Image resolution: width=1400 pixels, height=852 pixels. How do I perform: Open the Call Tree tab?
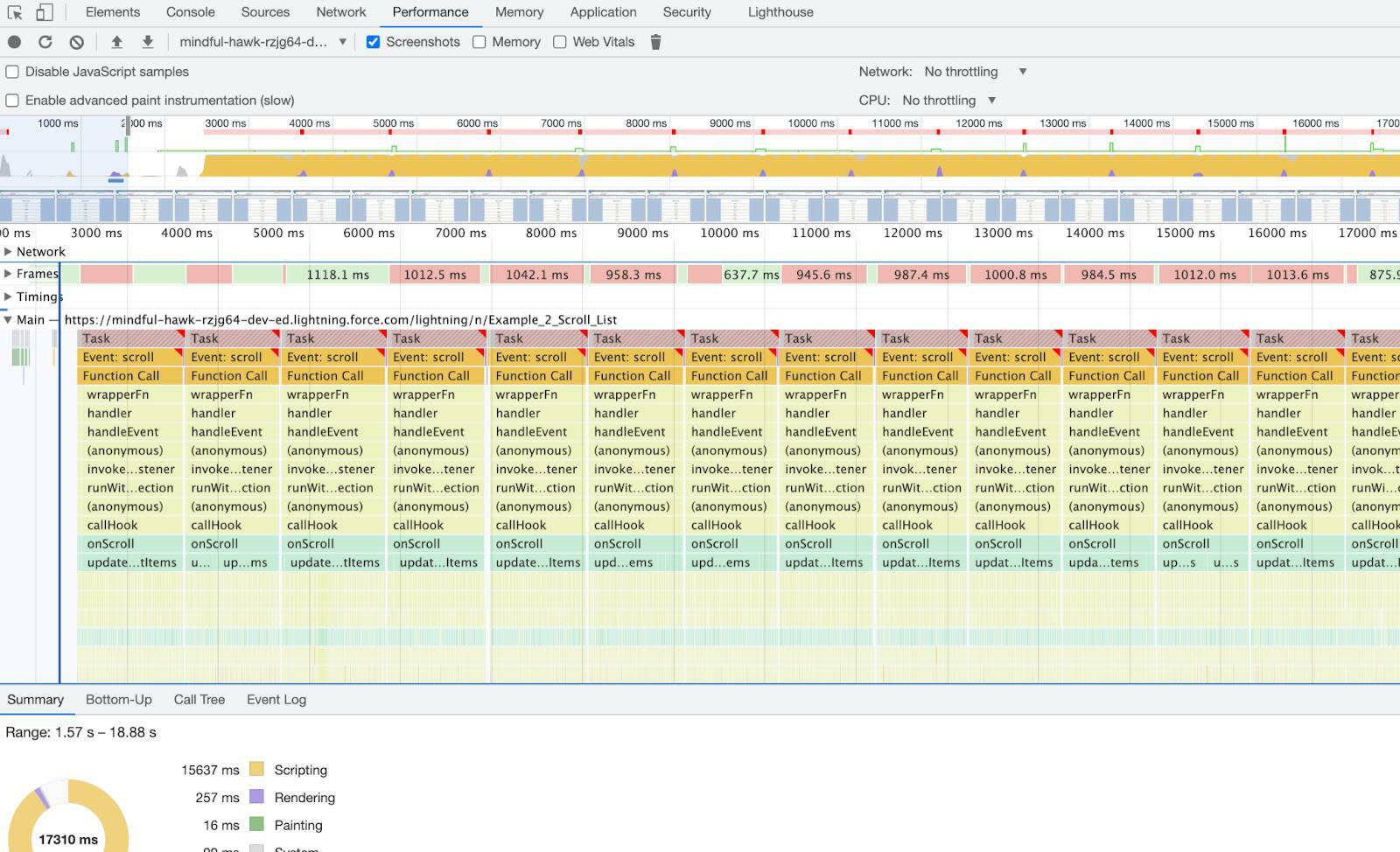pyautogui.click(x=199, y=700)
